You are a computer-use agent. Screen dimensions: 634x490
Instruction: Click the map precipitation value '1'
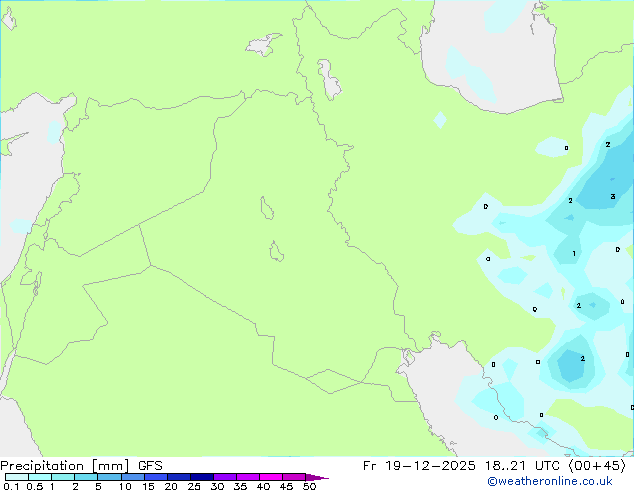[x=574, y=253]
